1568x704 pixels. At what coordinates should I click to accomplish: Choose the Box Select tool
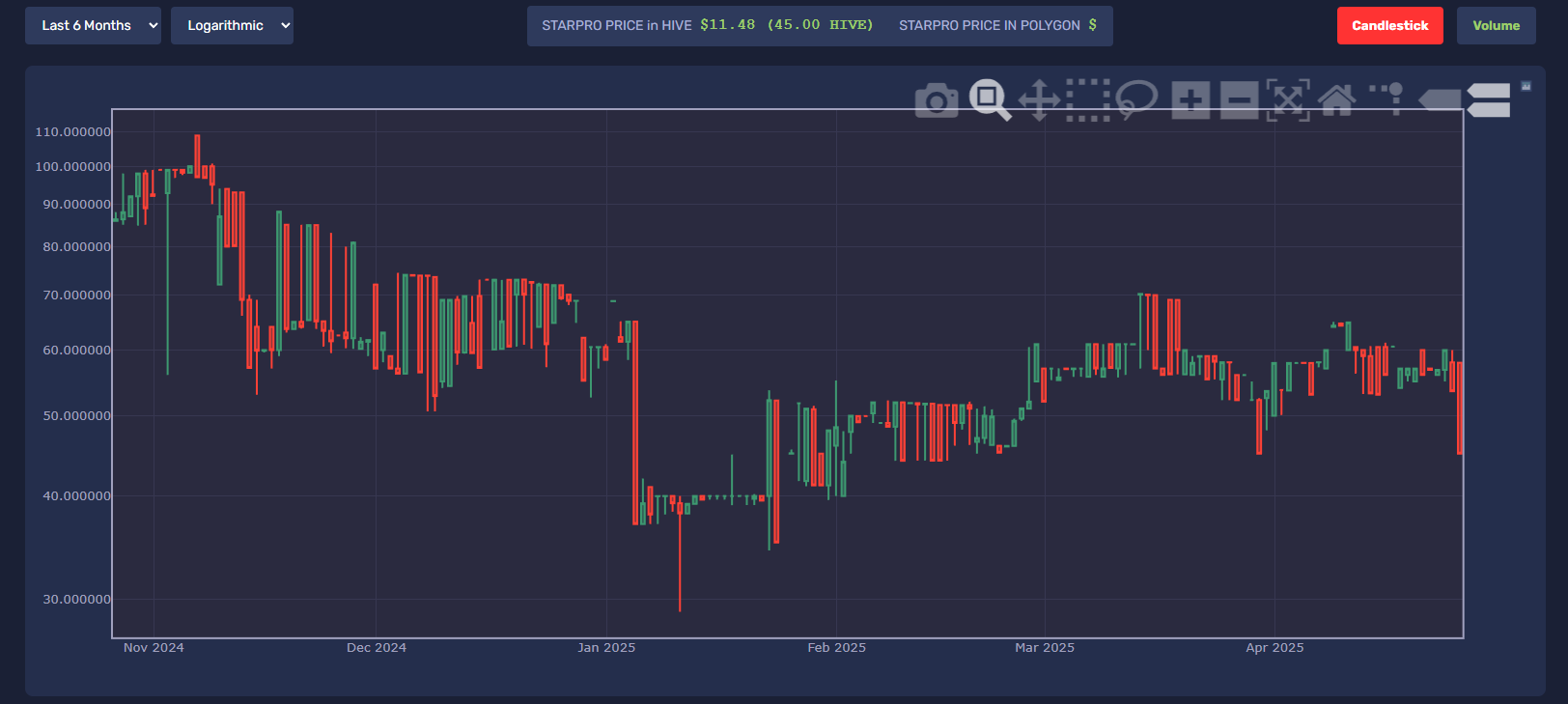tap(1088, 100)
